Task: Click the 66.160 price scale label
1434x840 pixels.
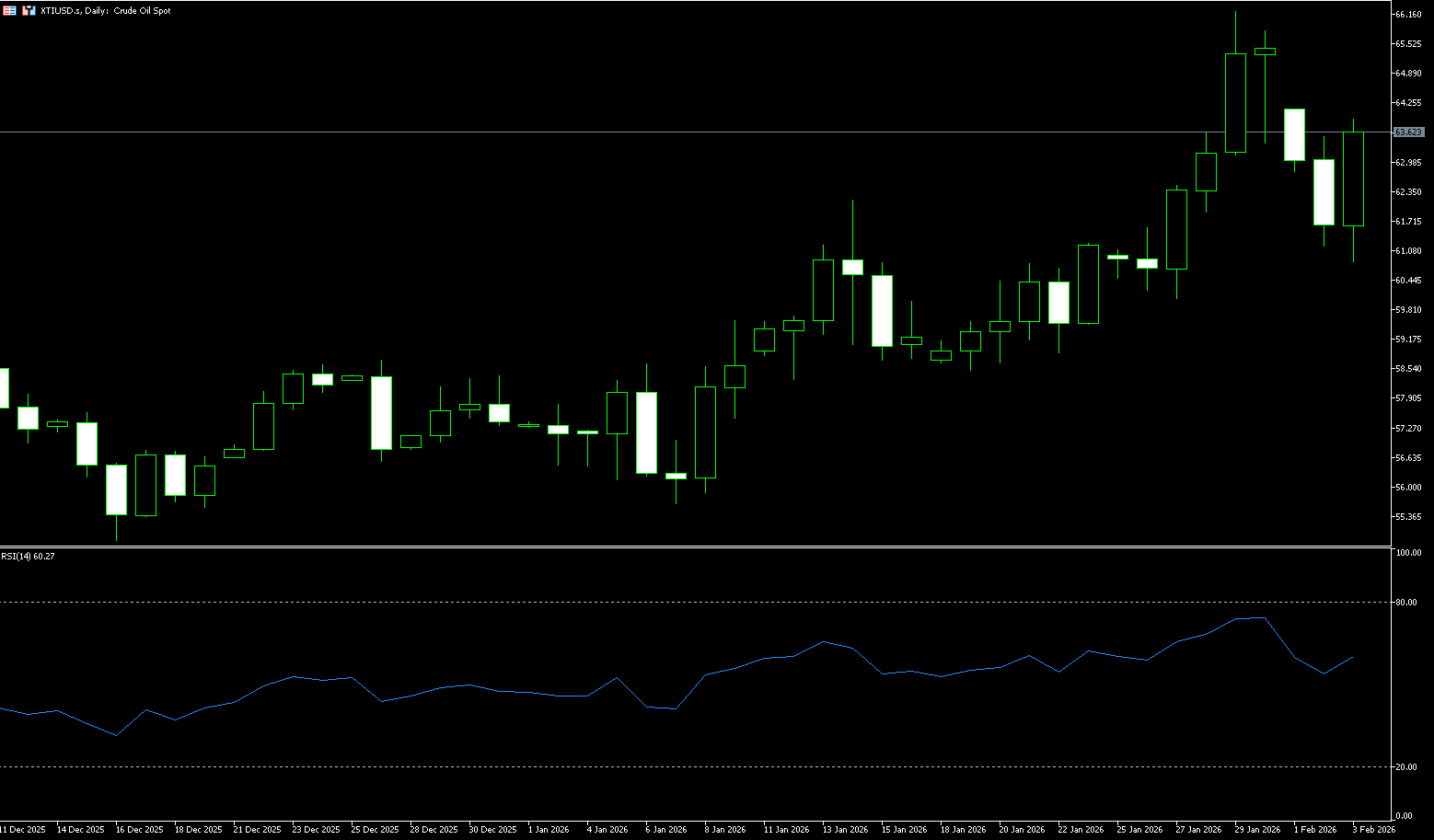Action: [1408, 15]
